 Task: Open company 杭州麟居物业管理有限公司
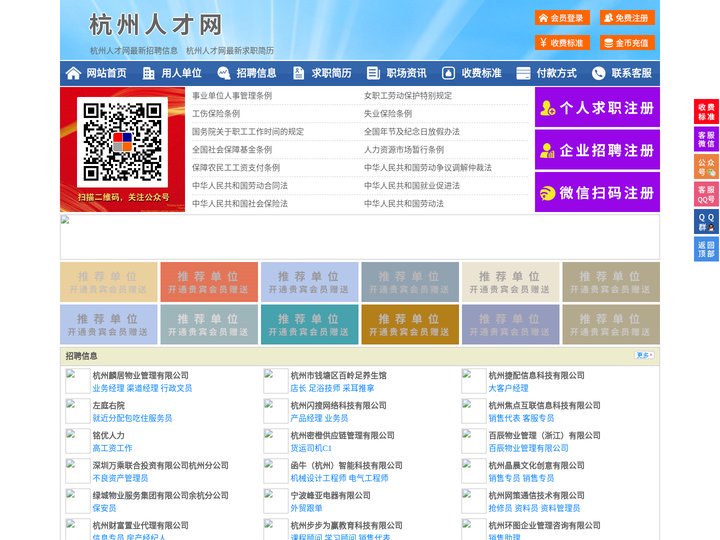[x=141, y=375]
